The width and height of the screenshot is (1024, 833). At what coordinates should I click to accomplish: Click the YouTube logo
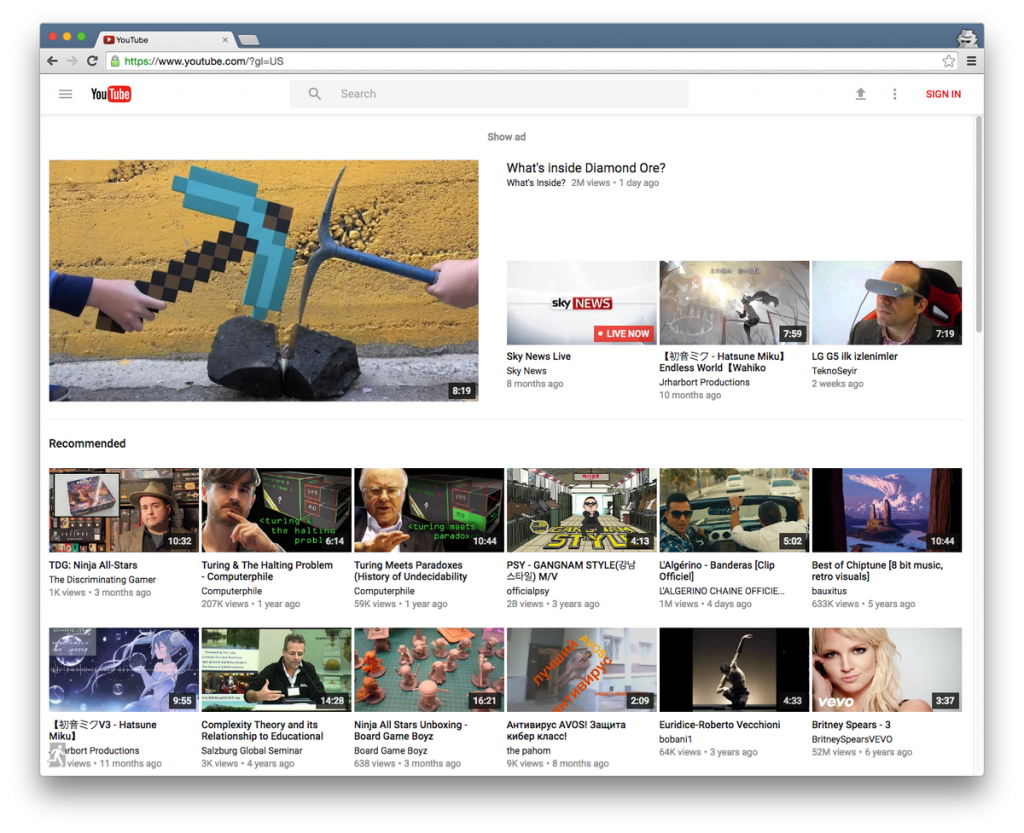point(111,94)
